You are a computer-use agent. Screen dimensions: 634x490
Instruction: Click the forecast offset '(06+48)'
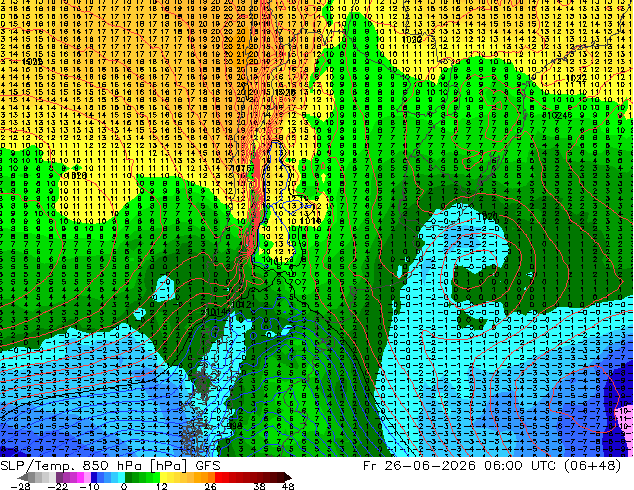coord(593,466)
